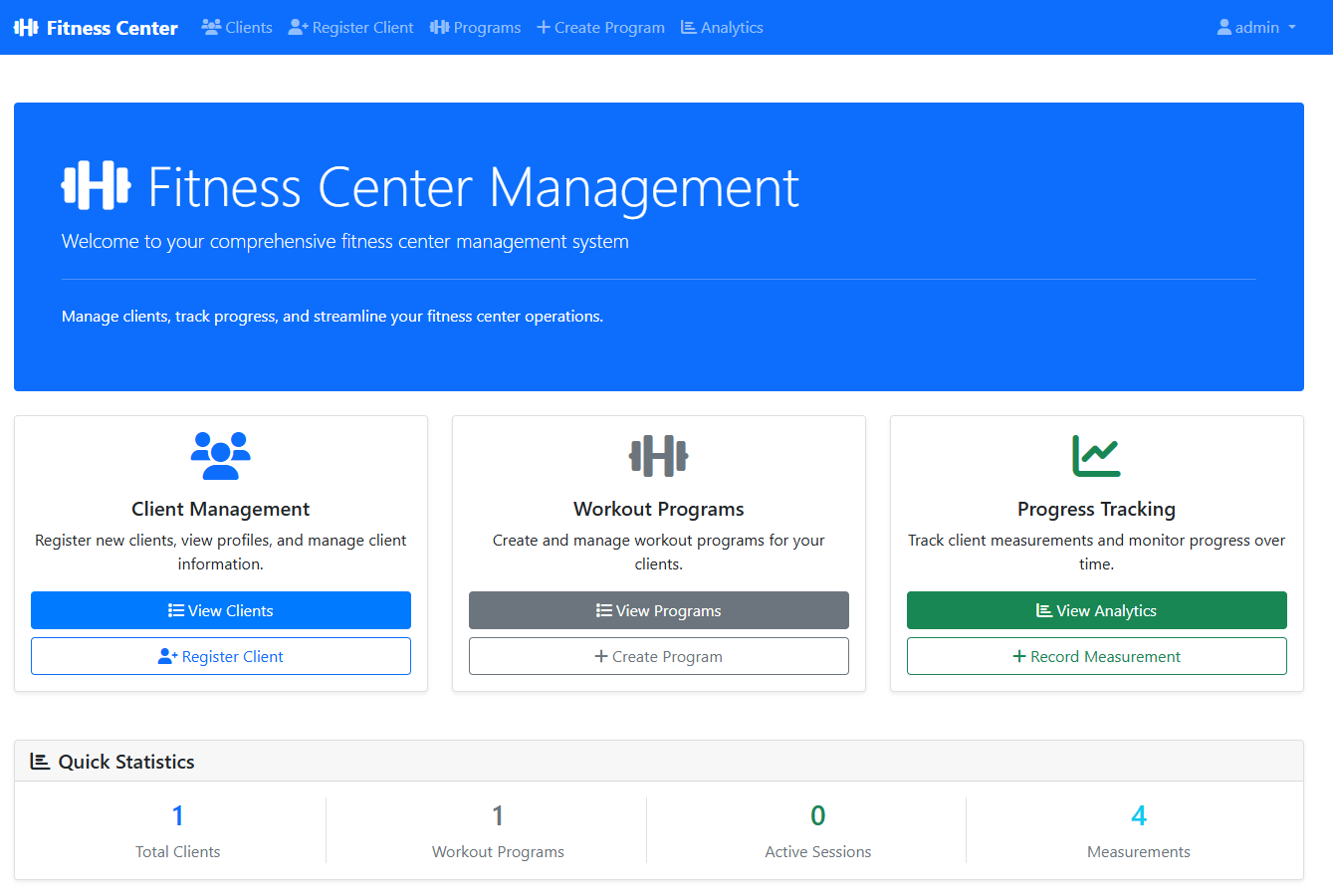Image resolution: width=1333 pixels, height=896 pixels.
Task: Click the large people icon above Client Management
Action: click(x=221, y=456)
